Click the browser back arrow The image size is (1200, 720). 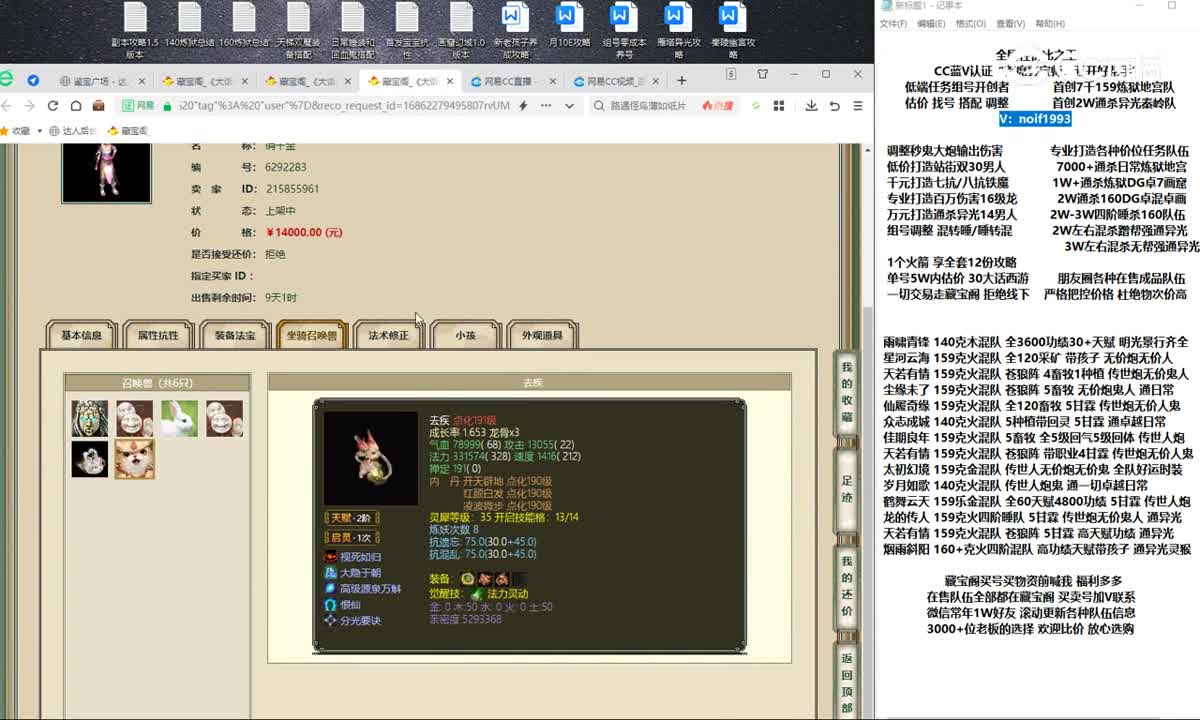(x=7, y=106)
